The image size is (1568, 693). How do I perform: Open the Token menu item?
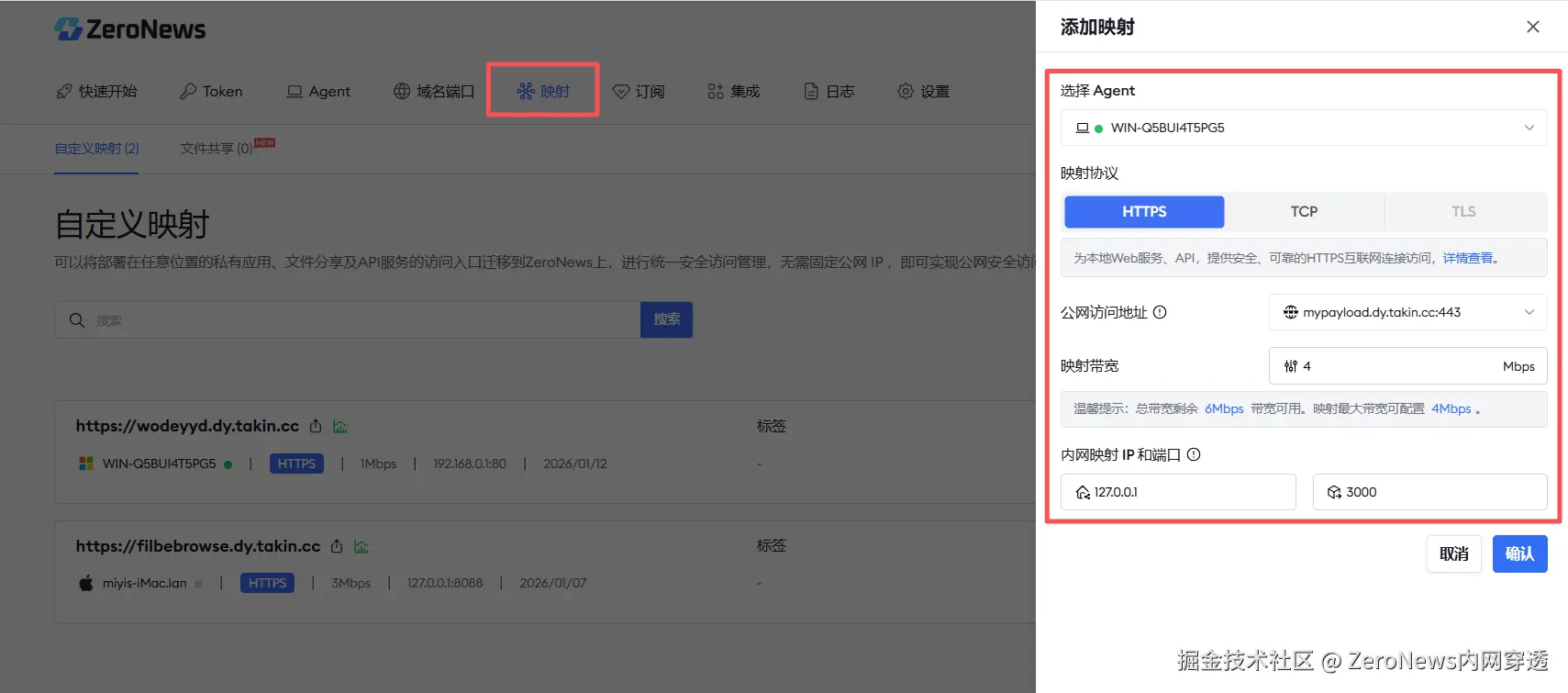click(x=211, y=91)
